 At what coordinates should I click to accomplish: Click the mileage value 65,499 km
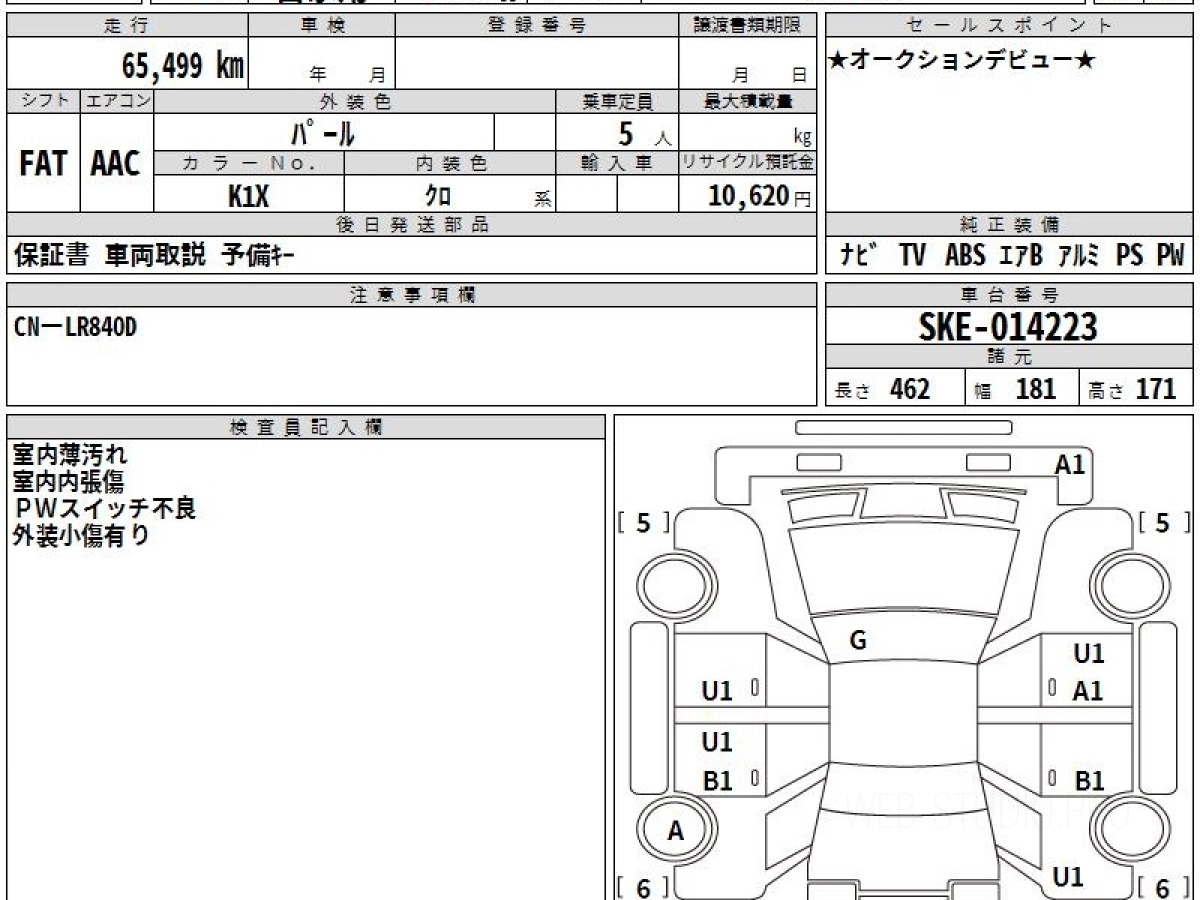coord(183,66)
